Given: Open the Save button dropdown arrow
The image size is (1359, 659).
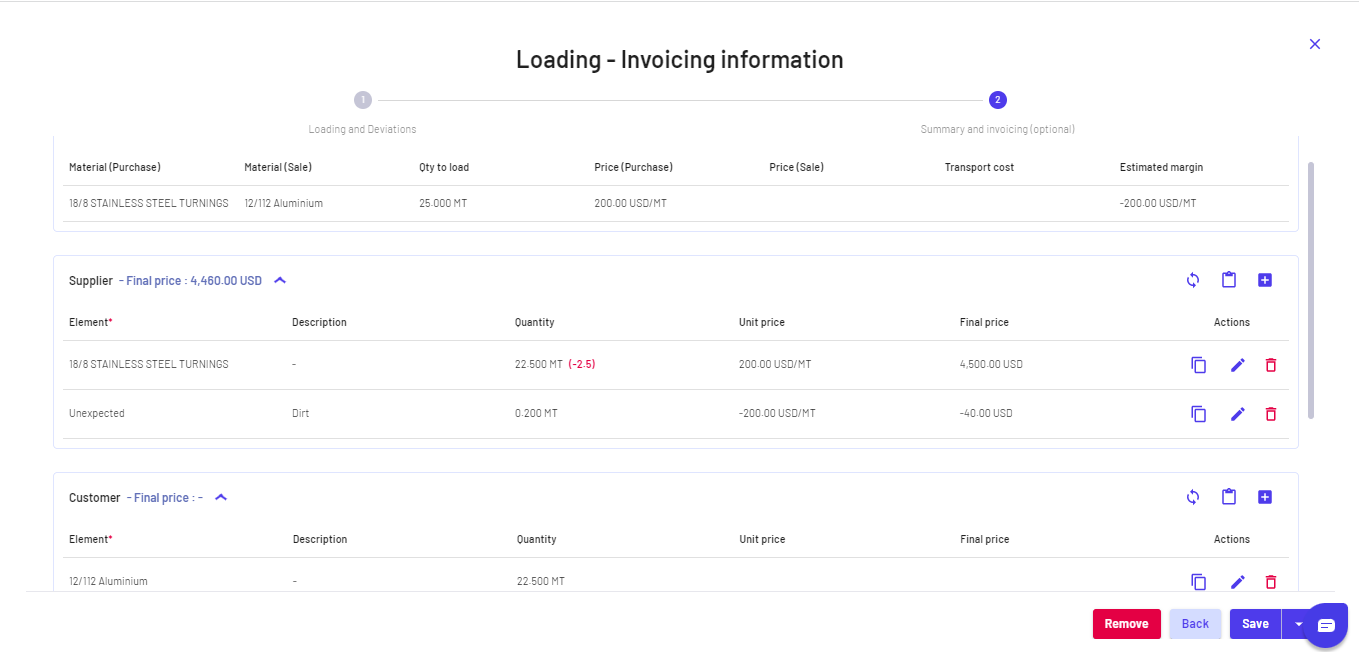Looking at the screenshot, I should (1298, 624).
